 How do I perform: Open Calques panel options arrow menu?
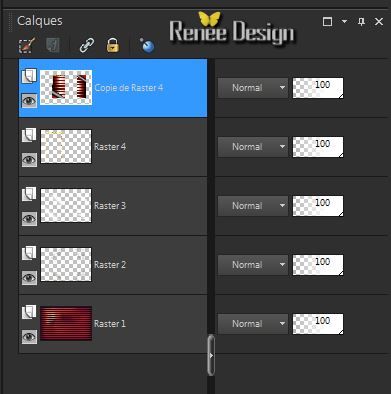coord(344,22)
